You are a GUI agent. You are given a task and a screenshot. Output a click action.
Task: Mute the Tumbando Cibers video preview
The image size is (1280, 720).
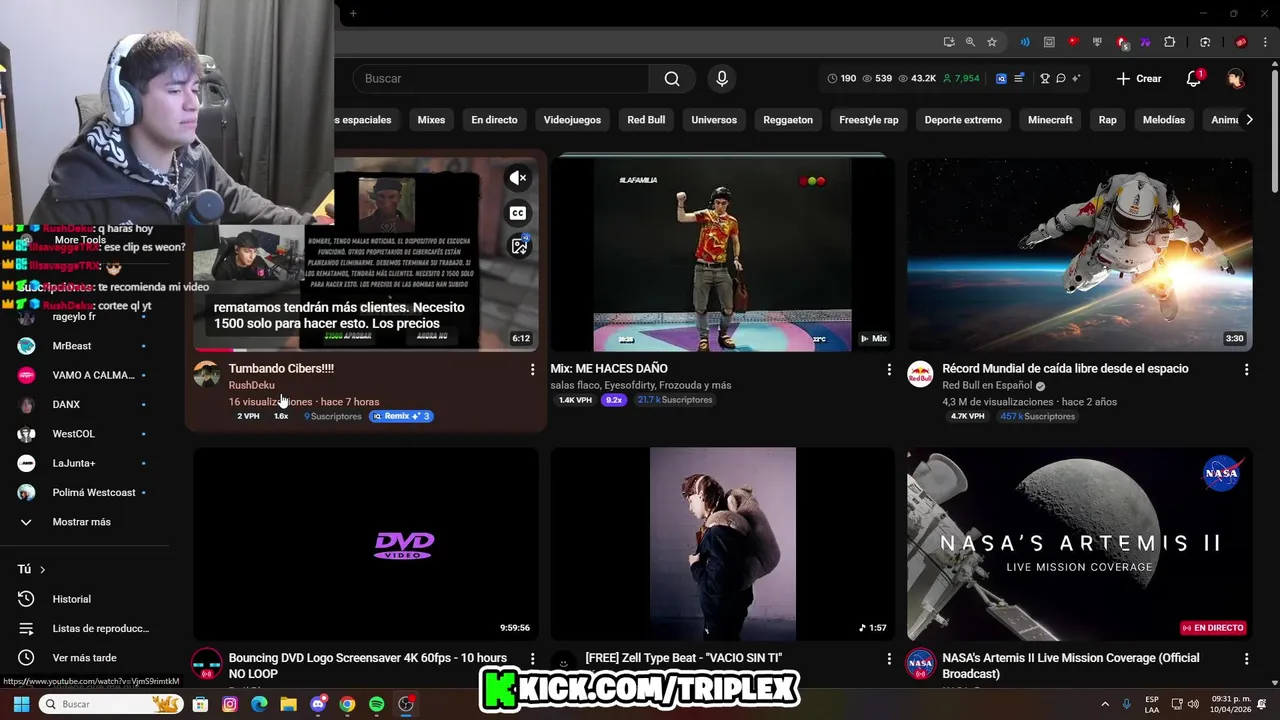click(518, 178)
